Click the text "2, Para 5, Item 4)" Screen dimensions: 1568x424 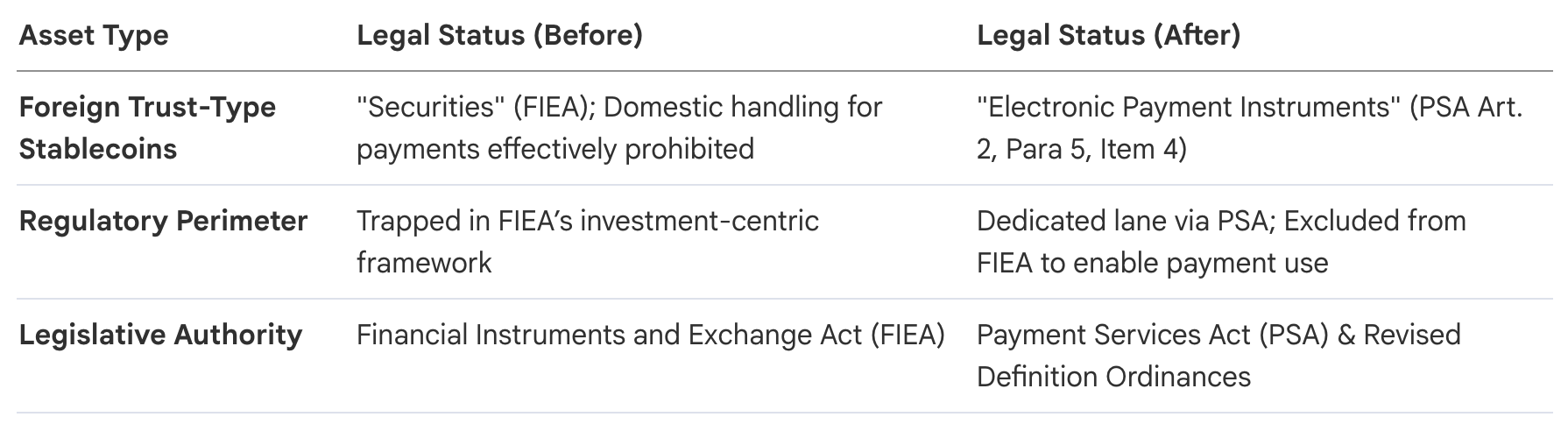pos(1082,149)
